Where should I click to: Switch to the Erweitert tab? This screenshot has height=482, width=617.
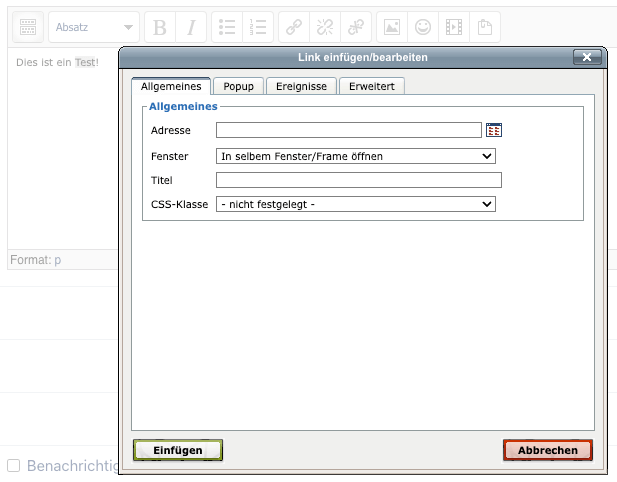(371, 87)
